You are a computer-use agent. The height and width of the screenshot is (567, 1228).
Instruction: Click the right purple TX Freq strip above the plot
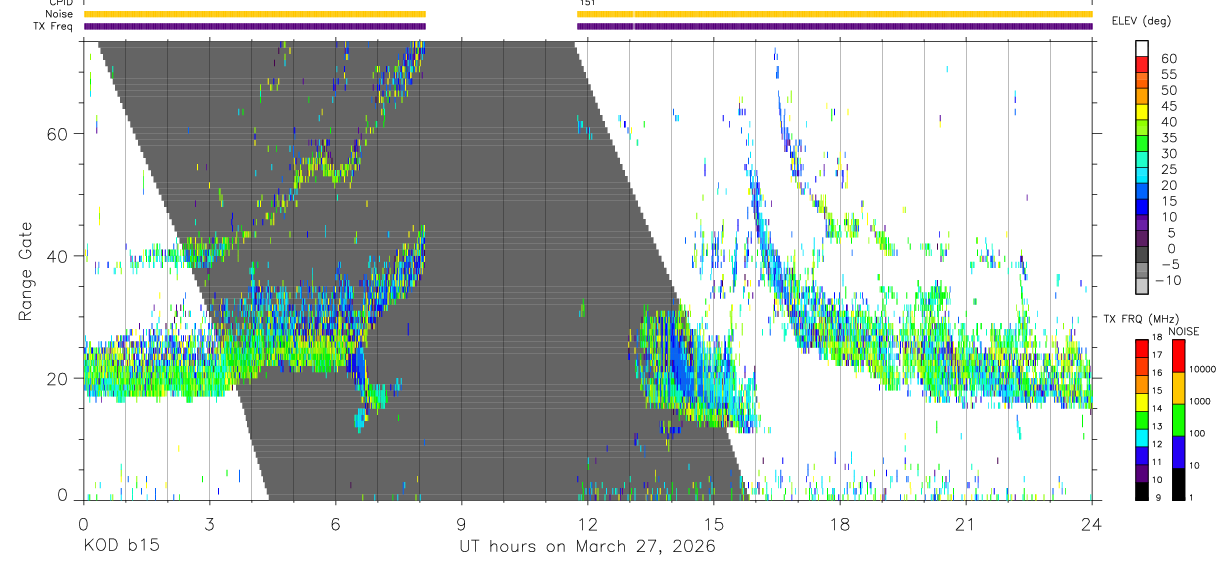(835, 26)
